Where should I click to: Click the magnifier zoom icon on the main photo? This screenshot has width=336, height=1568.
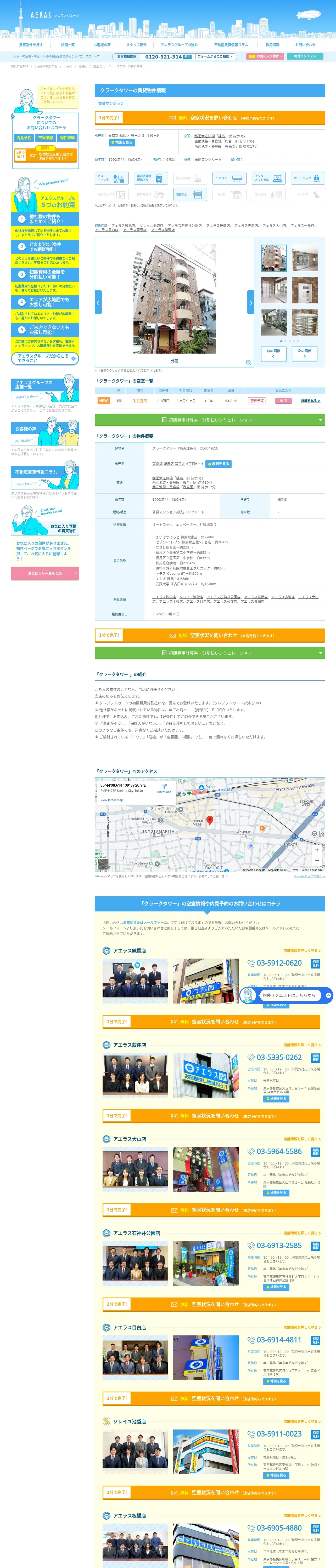tap(248, 363)
